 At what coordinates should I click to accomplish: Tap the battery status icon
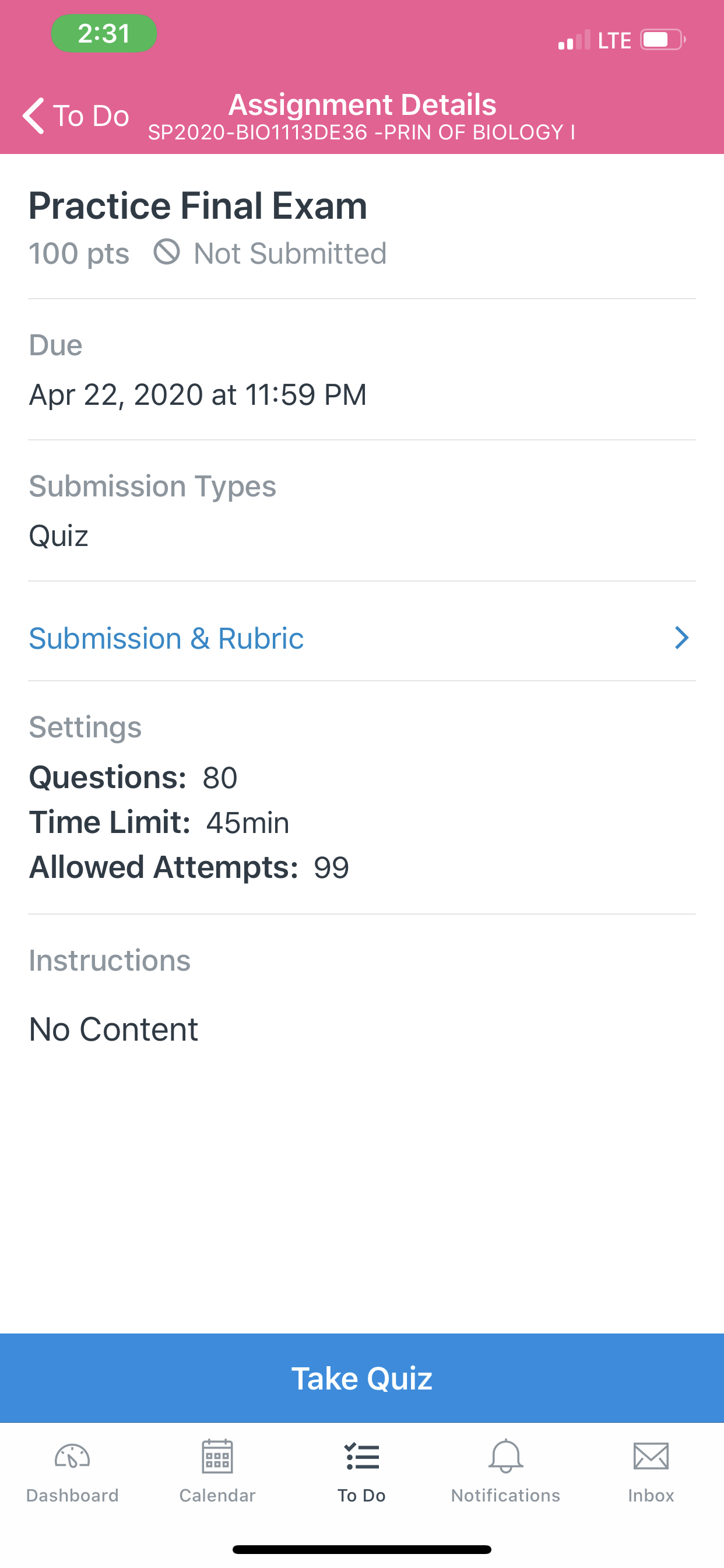pos(663,40)
